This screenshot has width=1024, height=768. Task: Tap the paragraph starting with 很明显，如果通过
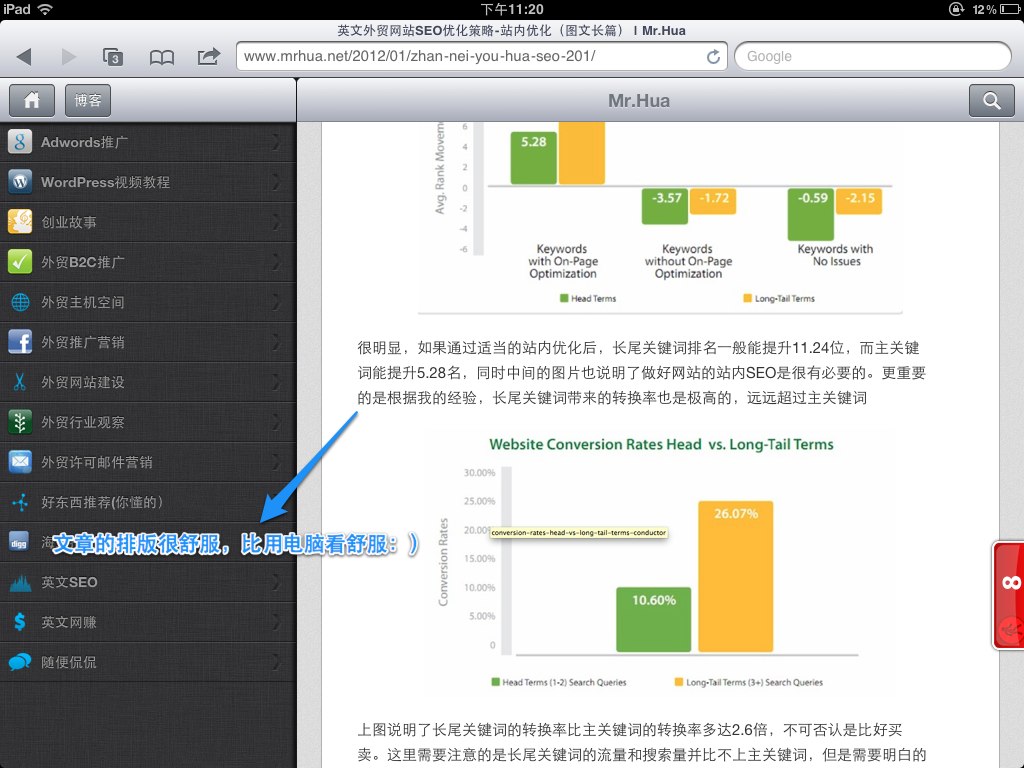coord(641,373)
